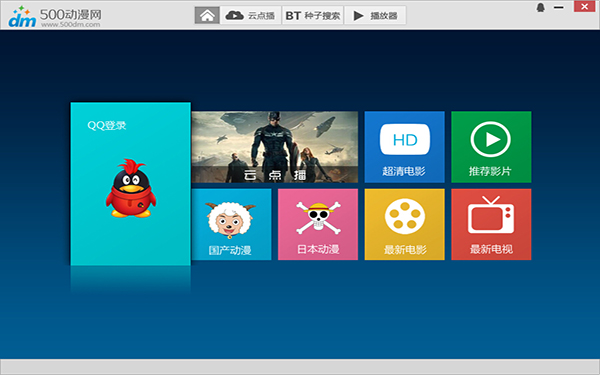Minimize the 500动漫网 window
Viewport: 600px width, 375px height.
tap(559, 7)
